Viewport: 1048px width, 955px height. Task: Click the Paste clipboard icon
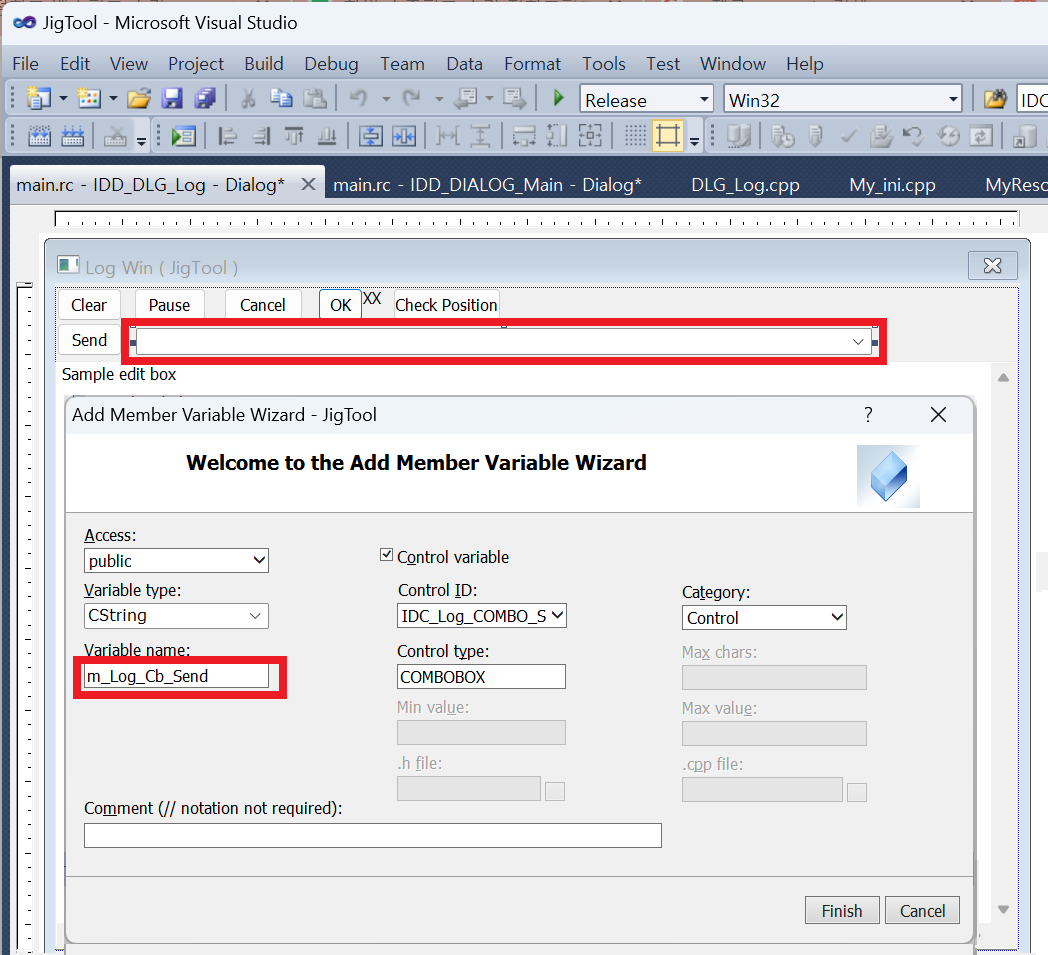[x=315, y=99]
